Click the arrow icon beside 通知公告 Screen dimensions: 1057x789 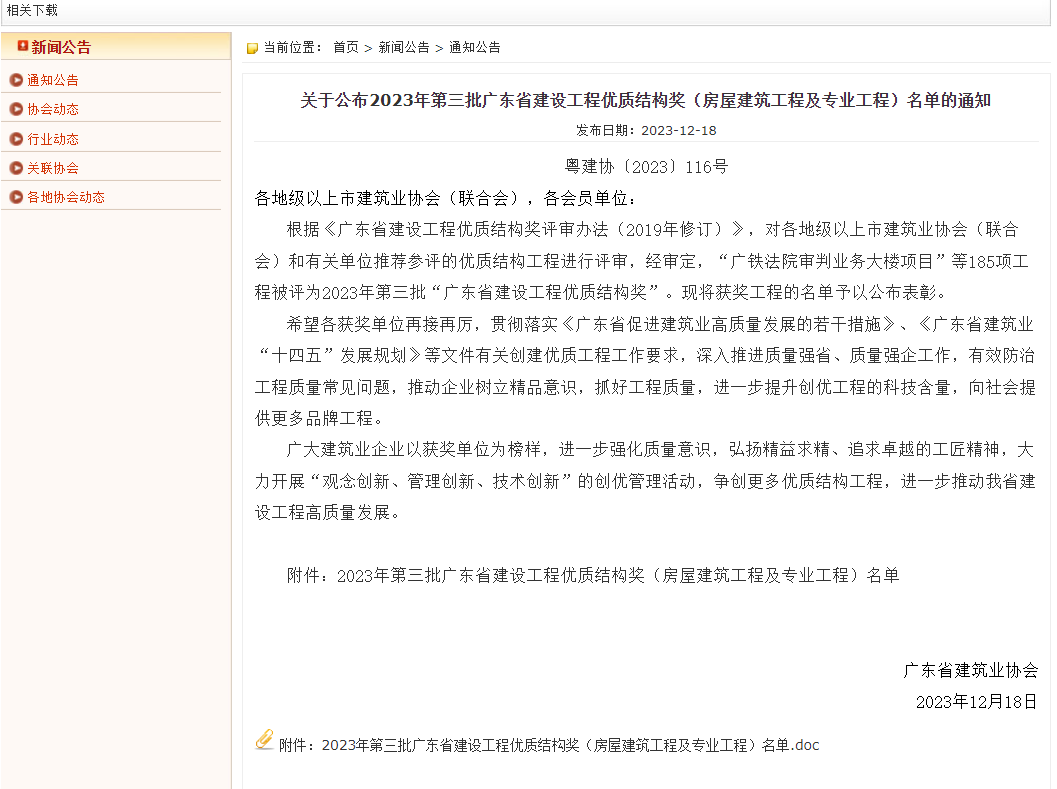[16, 80]
